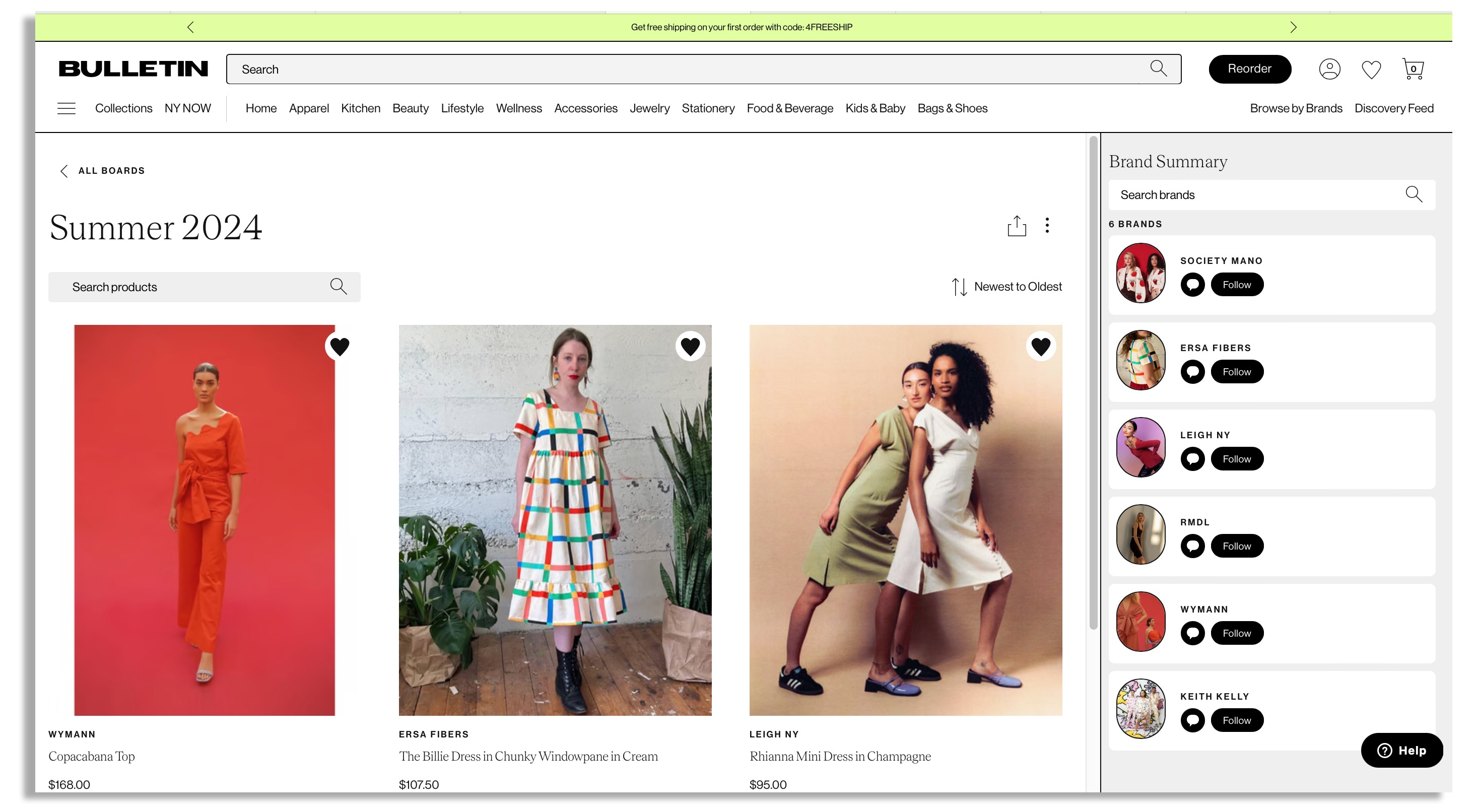Select the Wellness category

point(518,108)
